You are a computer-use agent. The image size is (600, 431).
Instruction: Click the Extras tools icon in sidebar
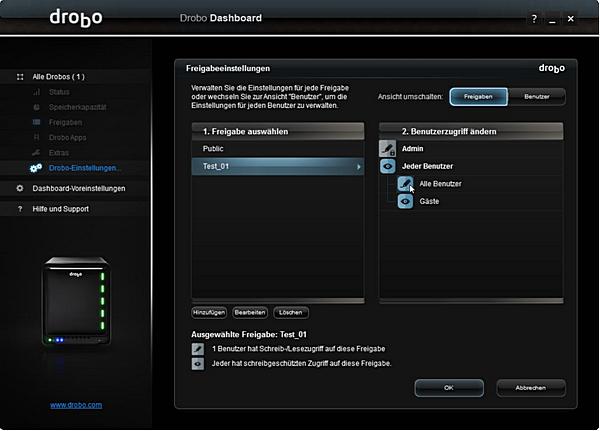pyautogui.click(x=36, y=153)
